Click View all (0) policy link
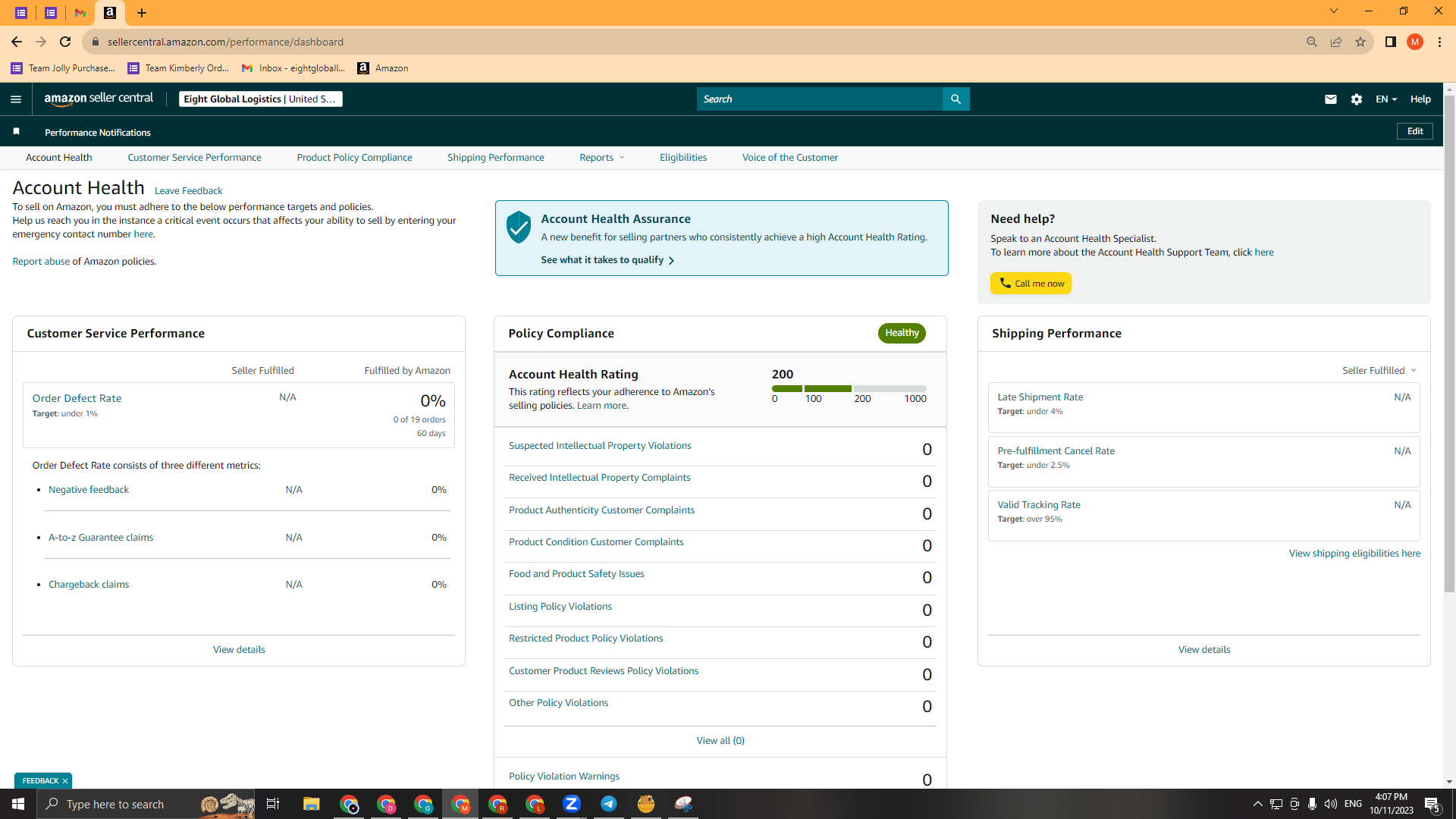Screen dimensions: 1456x819 [x=720, y=741]
